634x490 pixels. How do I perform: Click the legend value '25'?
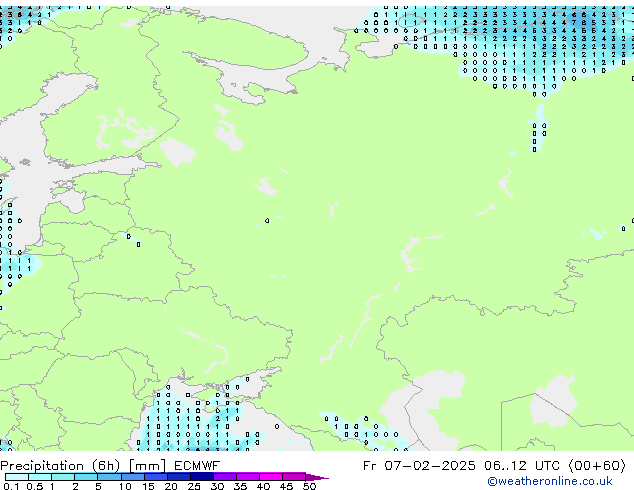(194, 486)
